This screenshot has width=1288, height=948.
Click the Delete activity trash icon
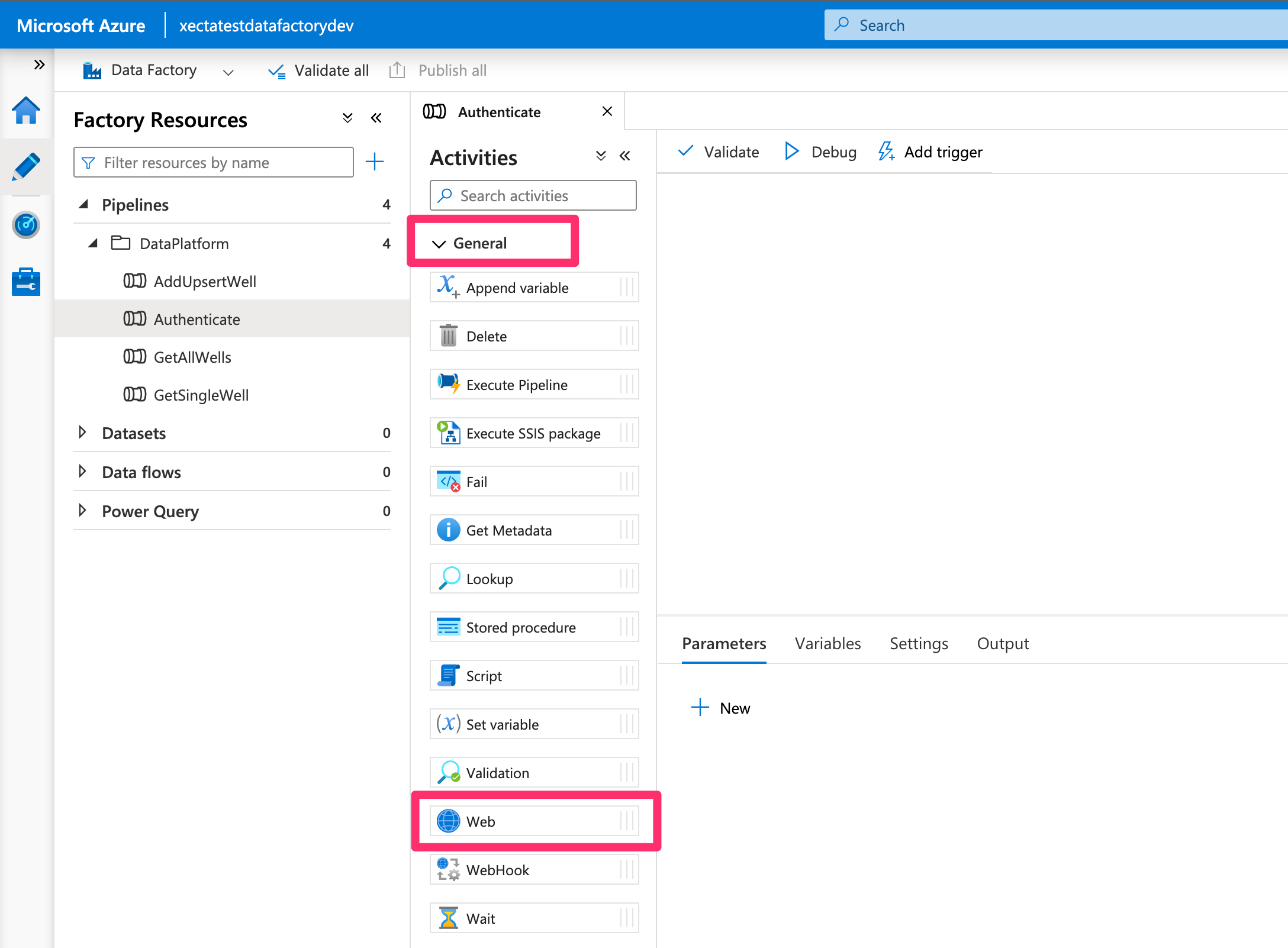pyautogui.click(x=449, y=336)
